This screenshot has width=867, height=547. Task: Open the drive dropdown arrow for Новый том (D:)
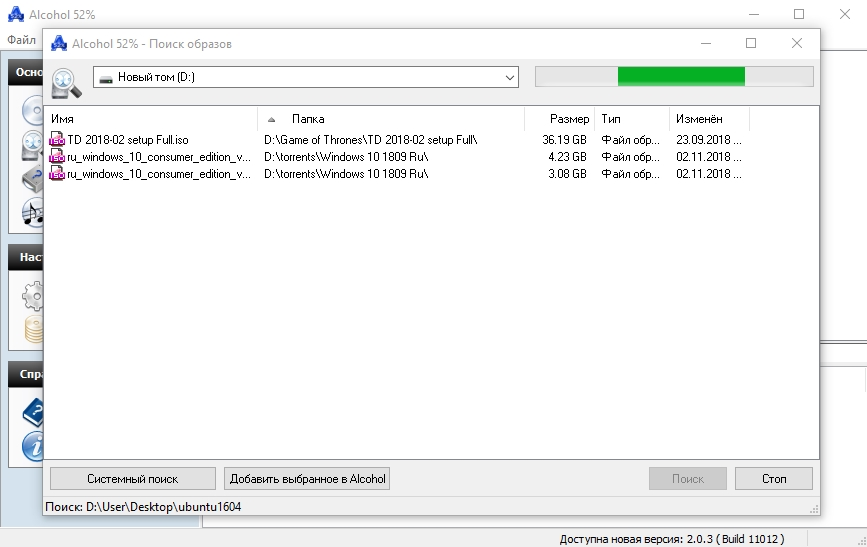510,77
